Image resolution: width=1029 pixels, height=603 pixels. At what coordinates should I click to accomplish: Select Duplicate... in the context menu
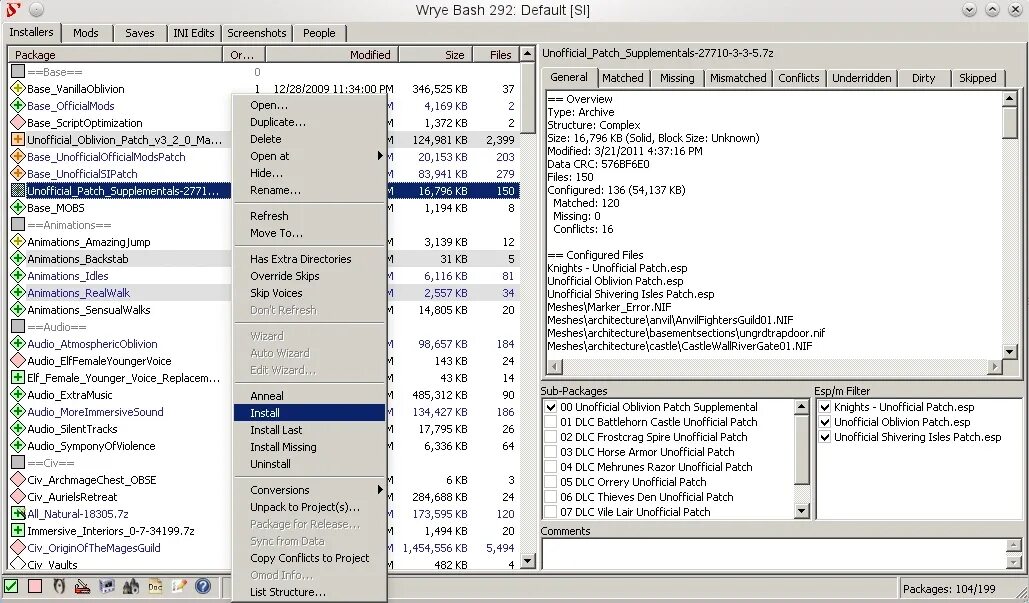(309, 122)
